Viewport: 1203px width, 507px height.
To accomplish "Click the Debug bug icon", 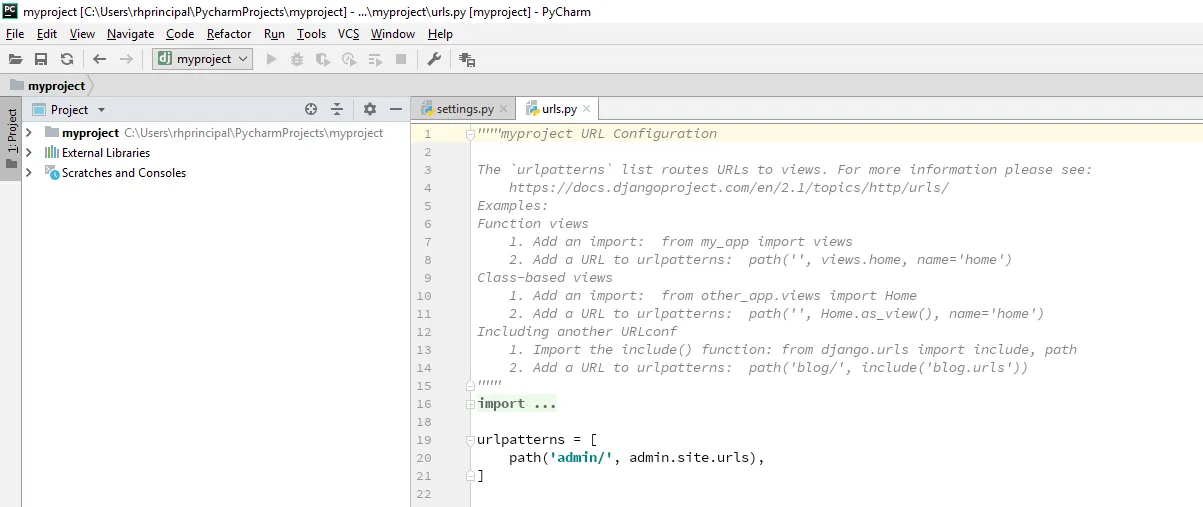I will click(297, 59).
